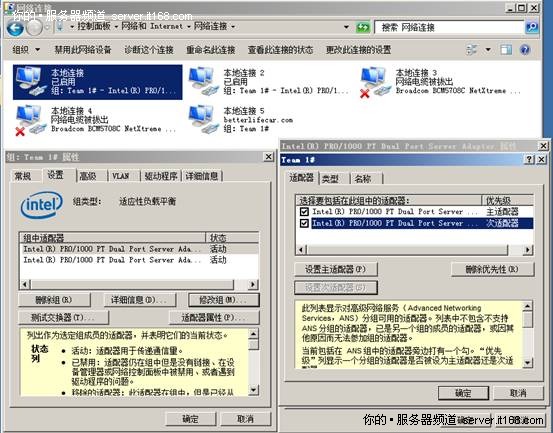
Task: Click the 测试交换器(T)... button
Action: point(63,318)
